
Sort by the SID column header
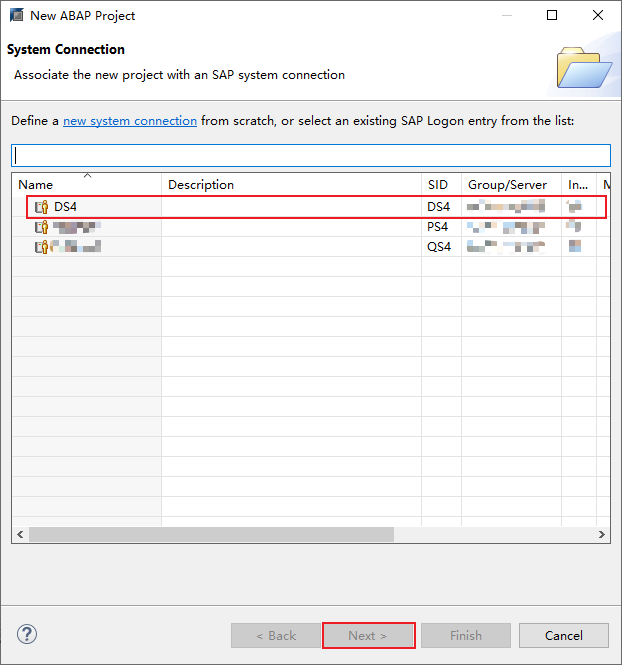440,184
